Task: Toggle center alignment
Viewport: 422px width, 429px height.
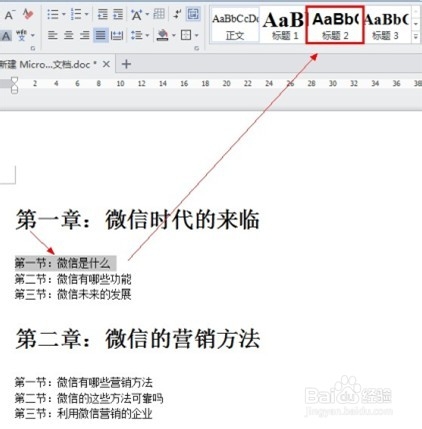Action: (x=69, y=35)
